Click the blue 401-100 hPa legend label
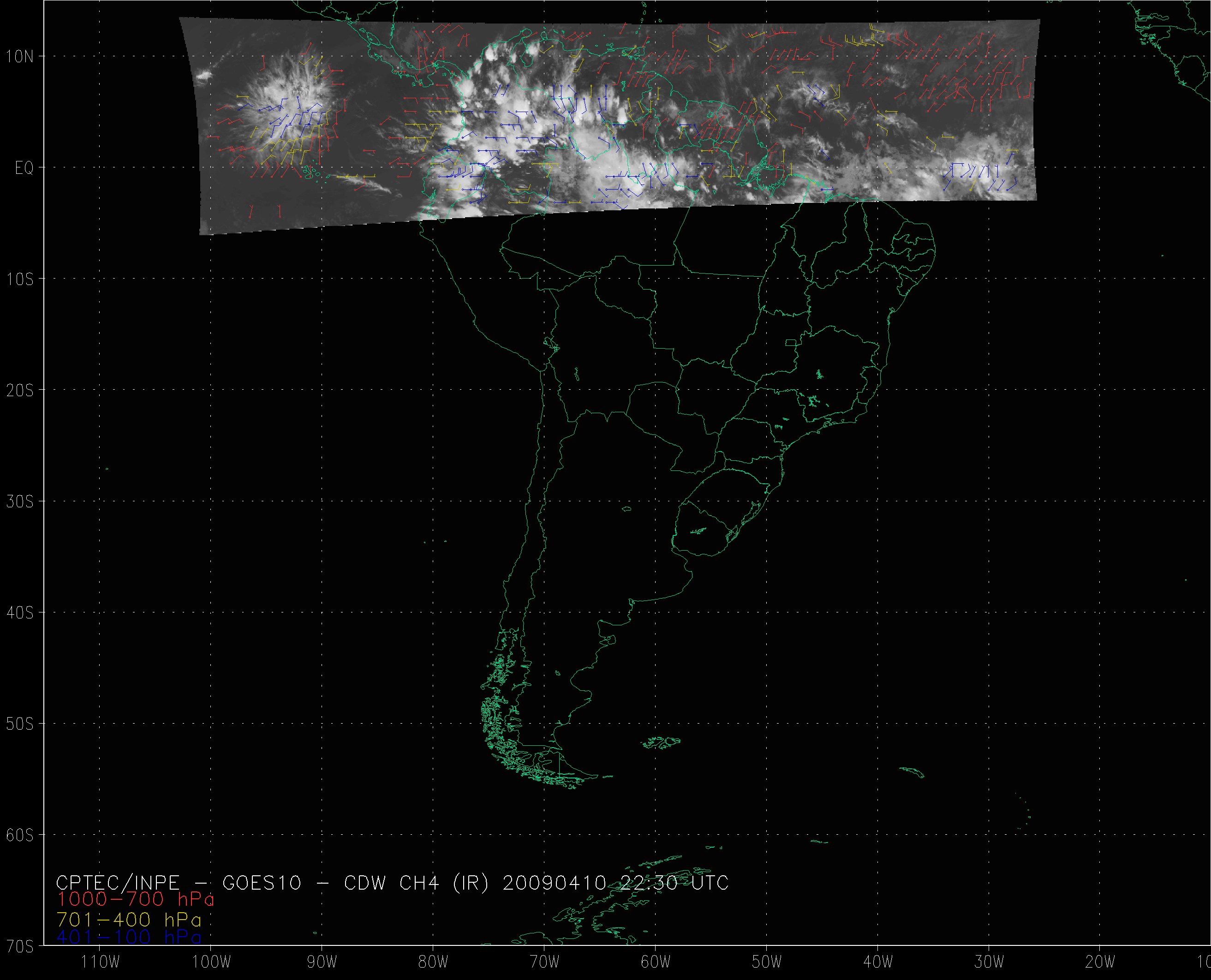The image size is (1211, 980). tap(128, 938)
